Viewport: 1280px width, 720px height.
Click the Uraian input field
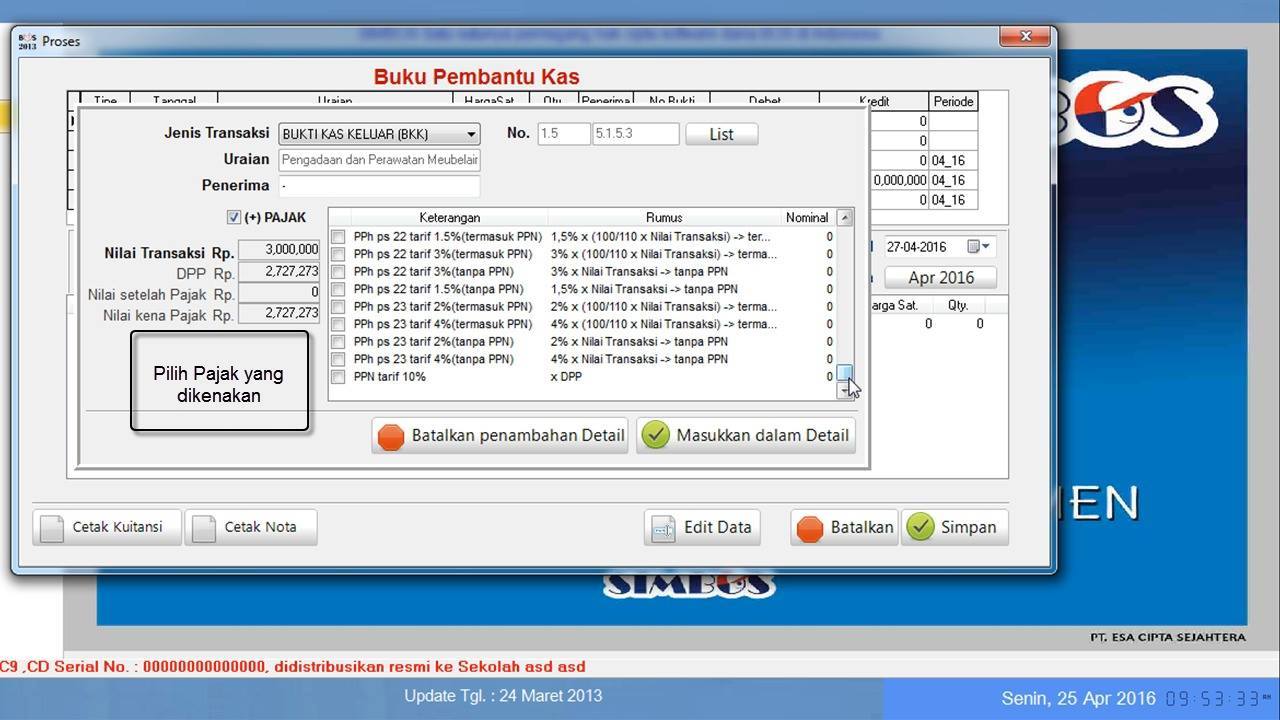tap(379, 160)
